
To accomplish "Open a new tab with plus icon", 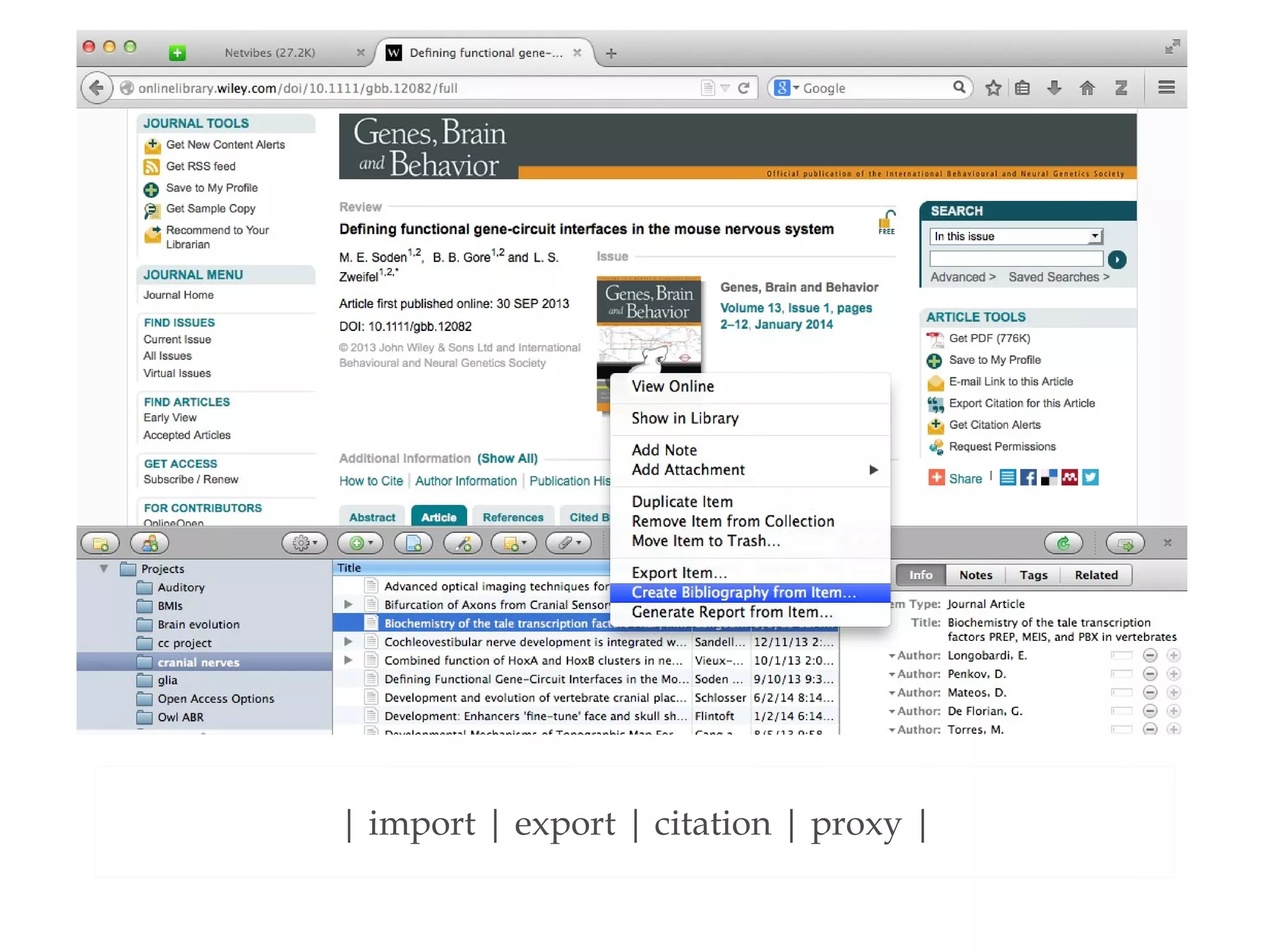I will (x=611, y=53).
